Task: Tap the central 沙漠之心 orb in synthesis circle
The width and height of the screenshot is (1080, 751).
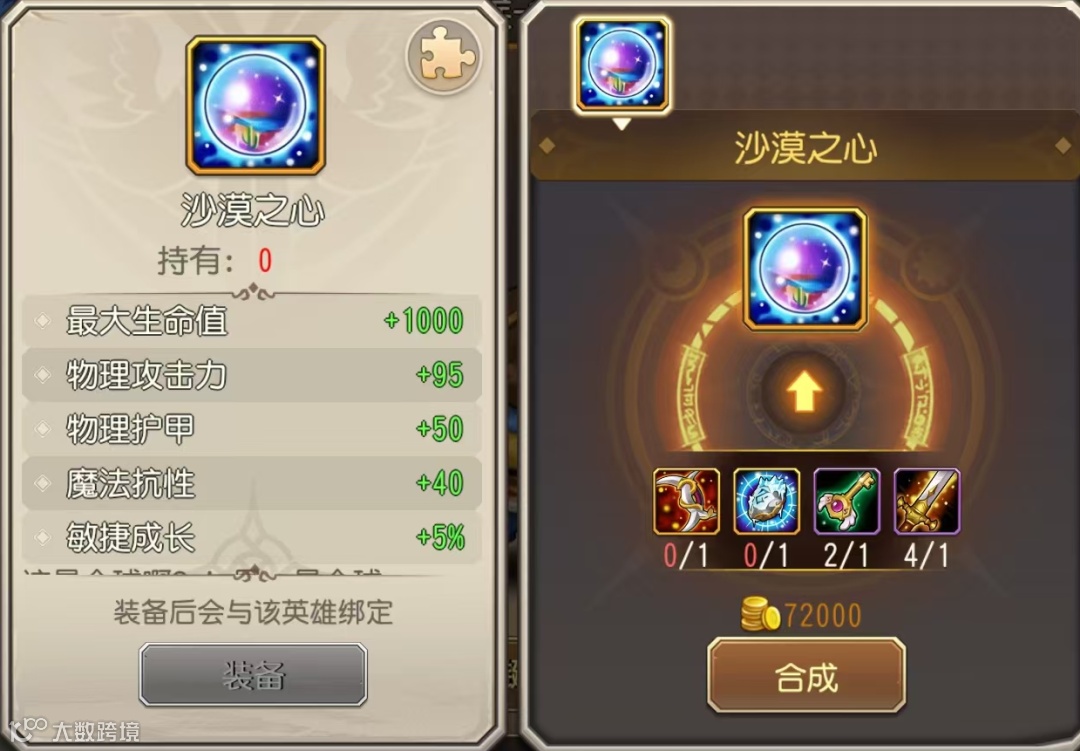Action: 804,269
